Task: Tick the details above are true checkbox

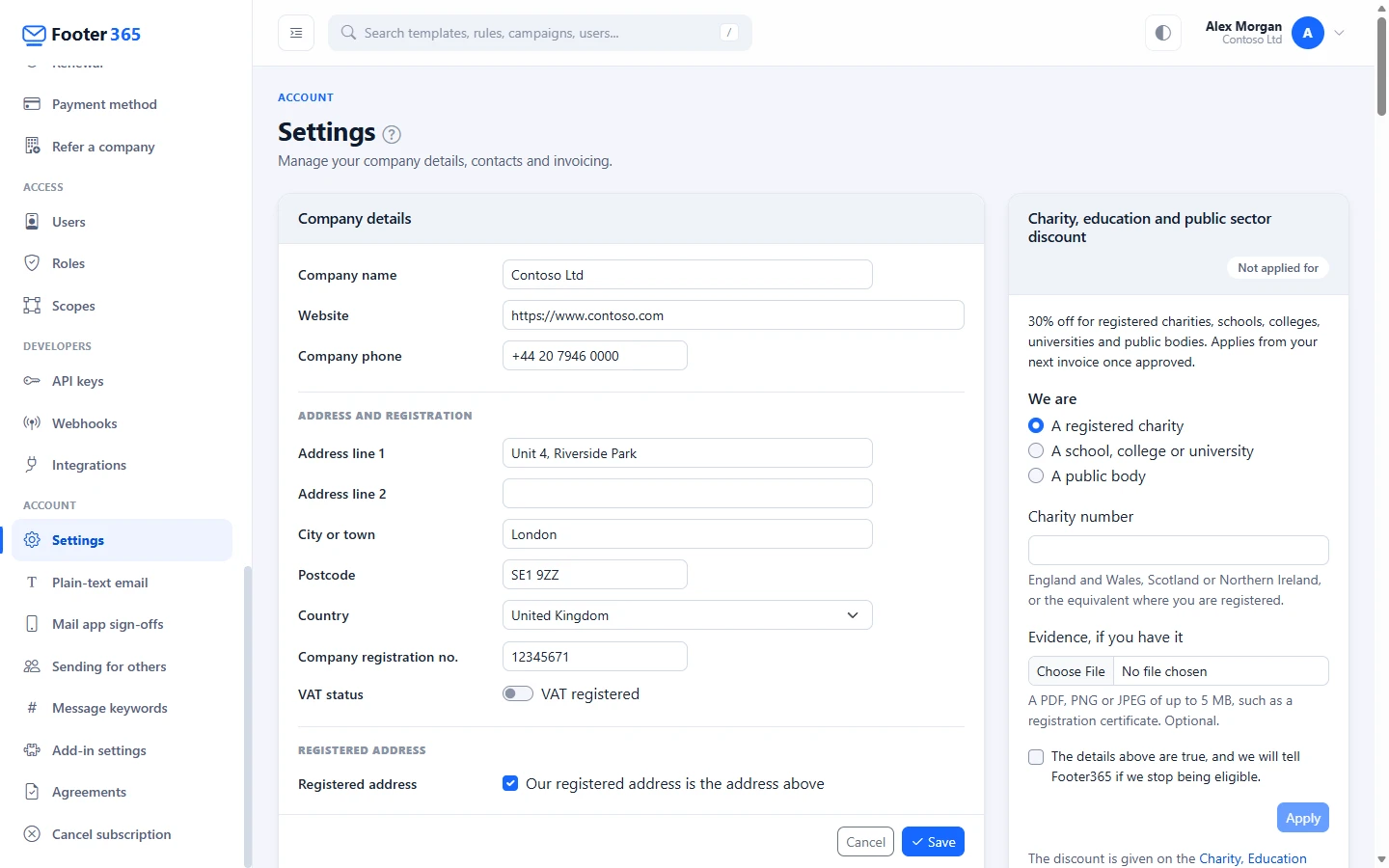Action: point(1036,757)
